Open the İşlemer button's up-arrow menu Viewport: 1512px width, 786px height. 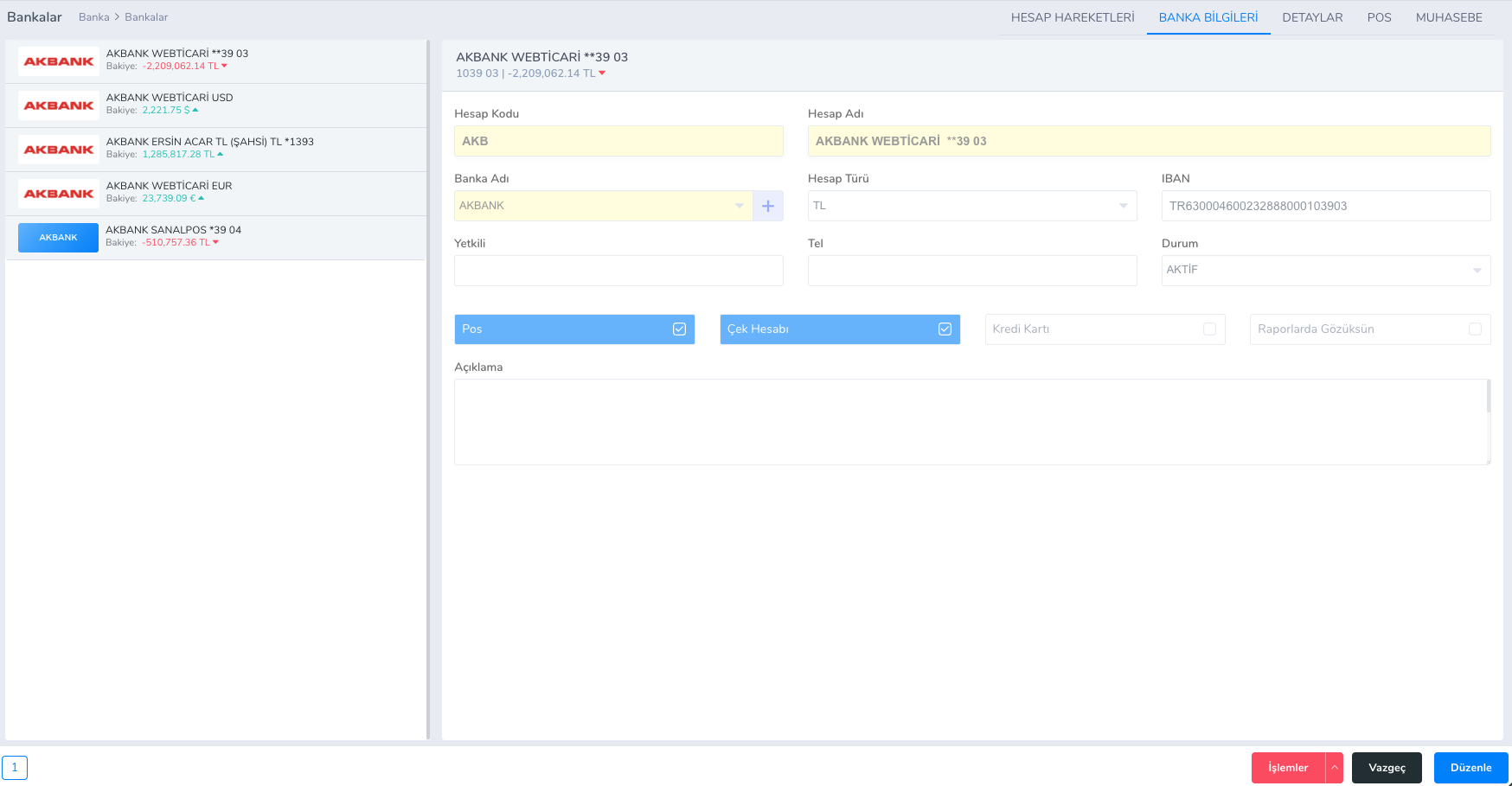click(x=1334, y=768)
